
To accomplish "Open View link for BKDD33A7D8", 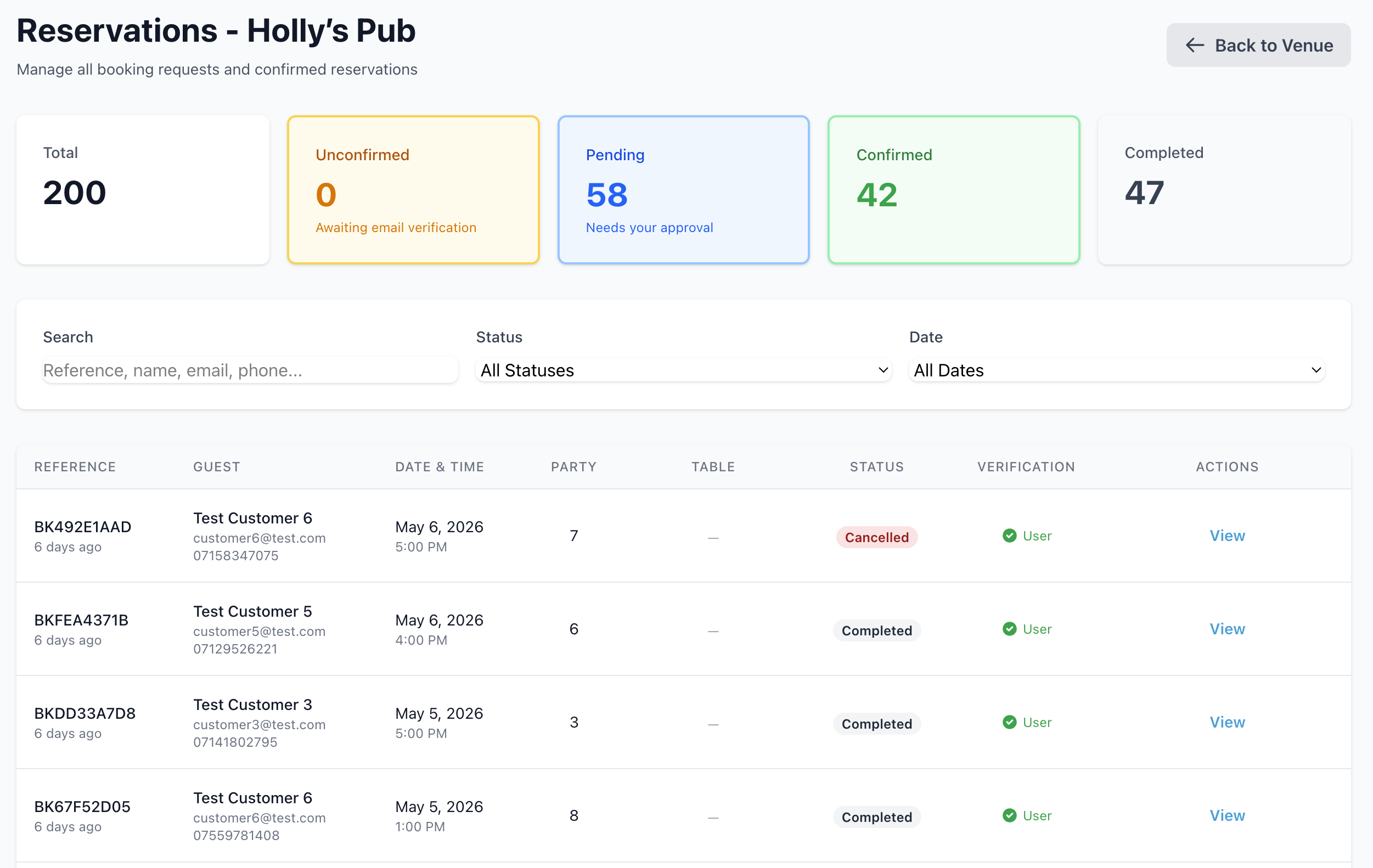I will coord(1227,723).
